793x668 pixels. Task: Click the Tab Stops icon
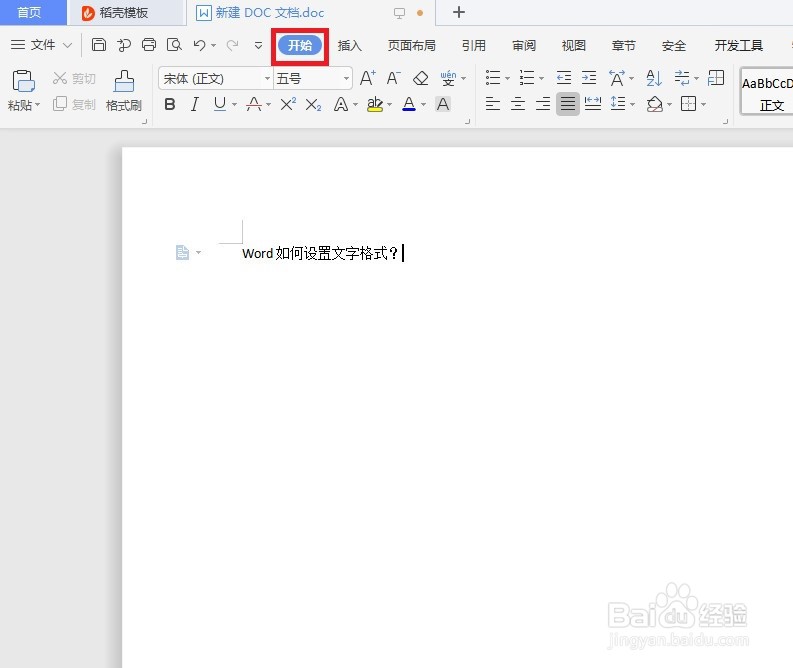tap(716, 78)
